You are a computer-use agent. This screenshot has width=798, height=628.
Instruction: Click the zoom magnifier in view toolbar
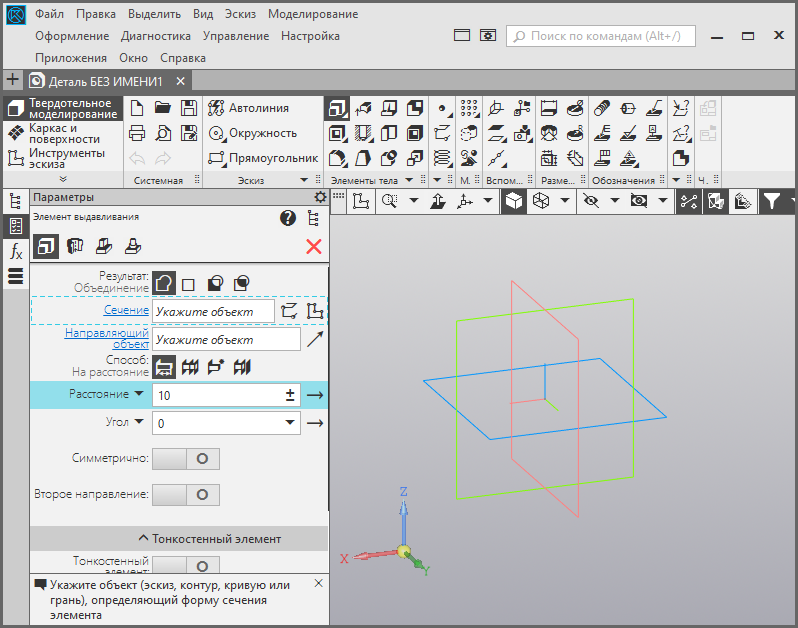coord(389,202)
